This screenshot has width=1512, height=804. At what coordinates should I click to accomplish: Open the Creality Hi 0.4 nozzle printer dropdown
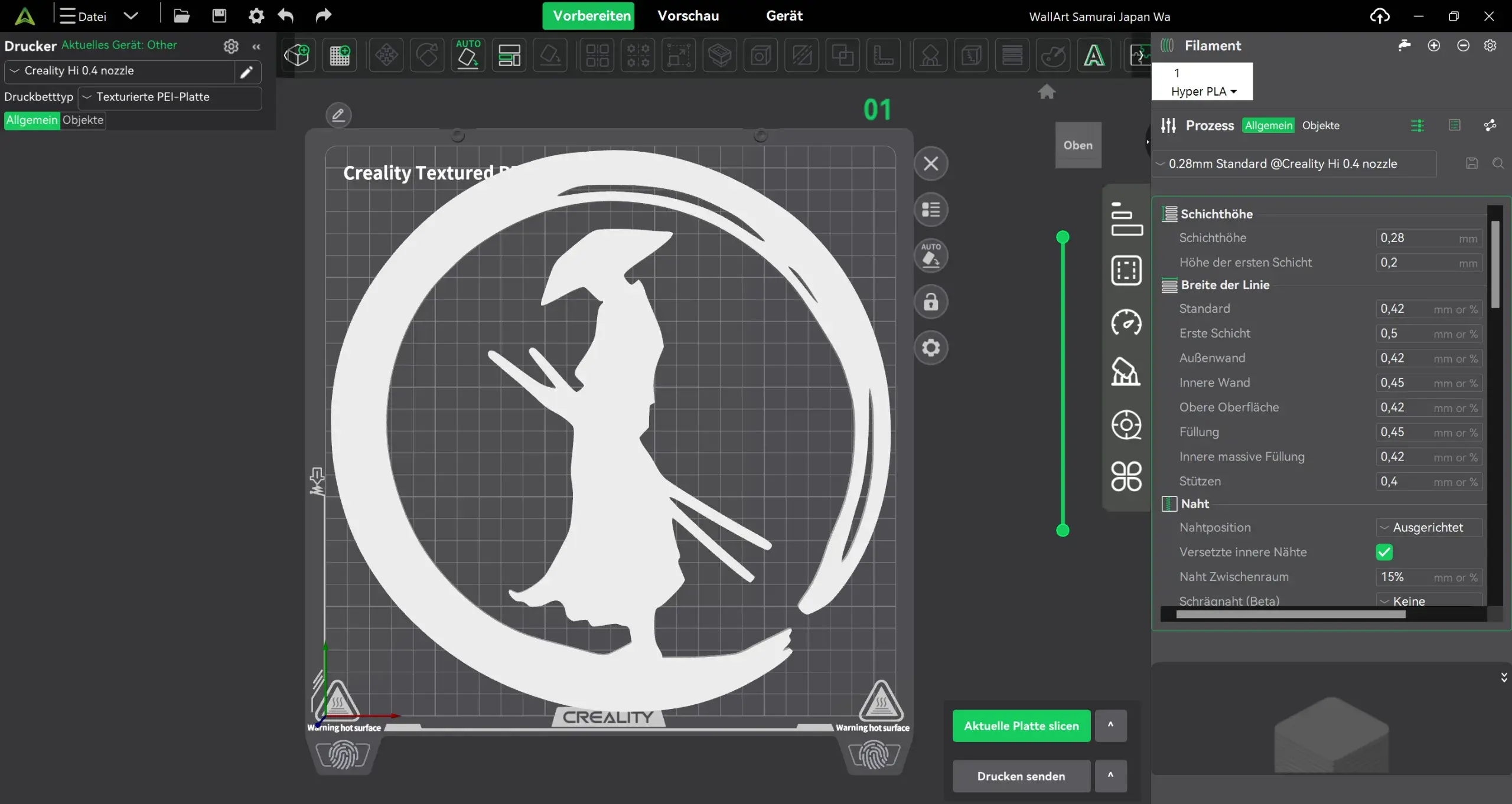(120, 71)
